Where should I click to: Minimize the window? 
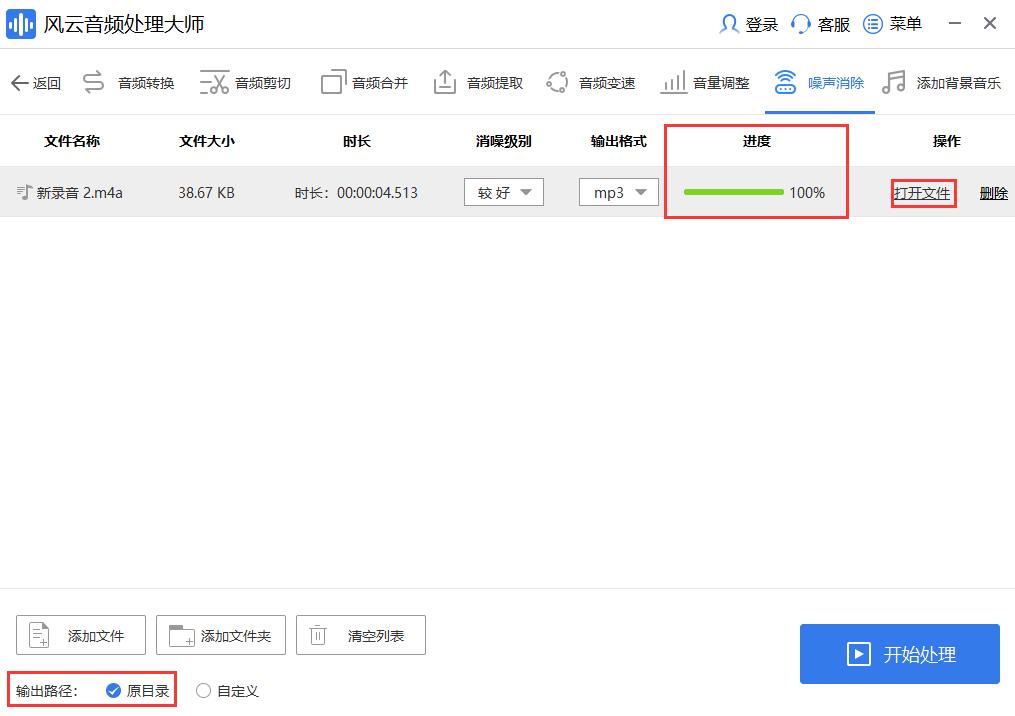955,23
